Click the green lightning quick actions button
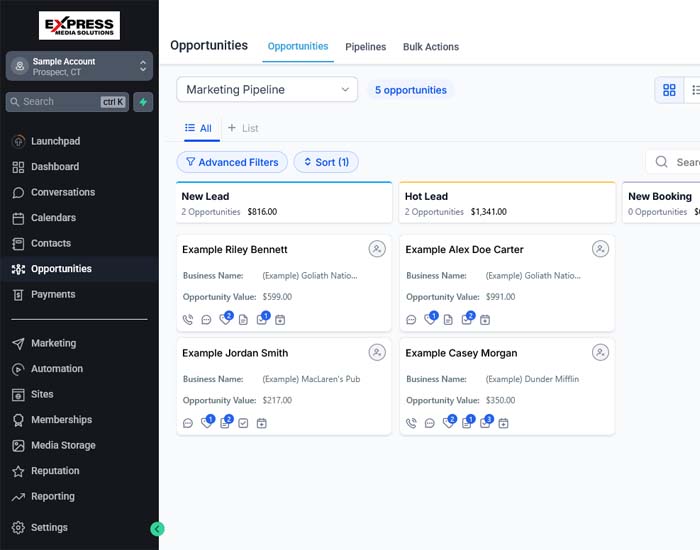 [143, 102]
